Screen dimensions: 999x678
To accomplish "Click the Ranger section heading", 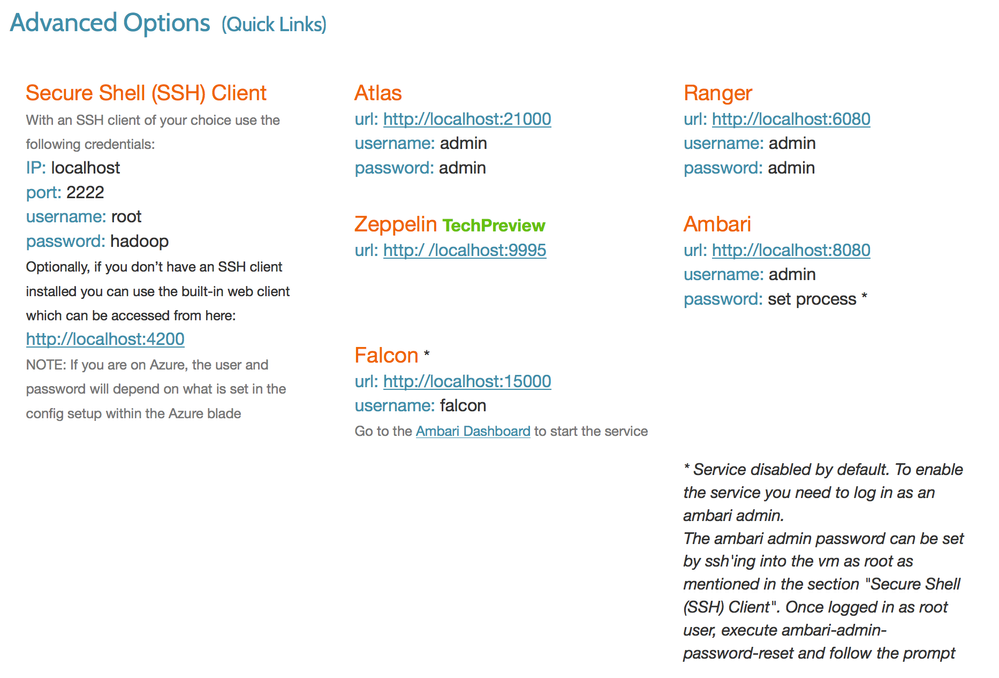I will coord(717,93).
